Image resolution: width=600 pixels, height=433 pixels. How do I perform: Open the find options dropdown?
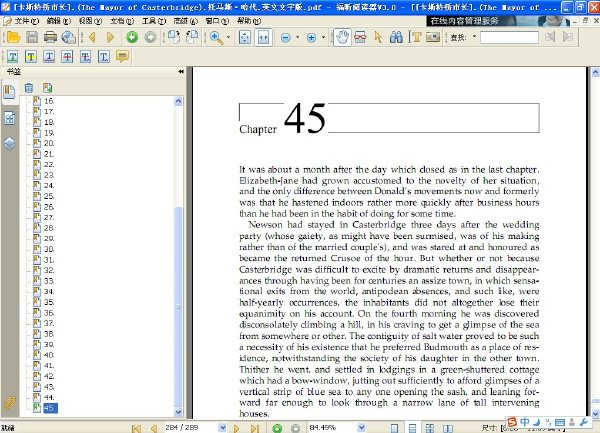click(474, 37)
